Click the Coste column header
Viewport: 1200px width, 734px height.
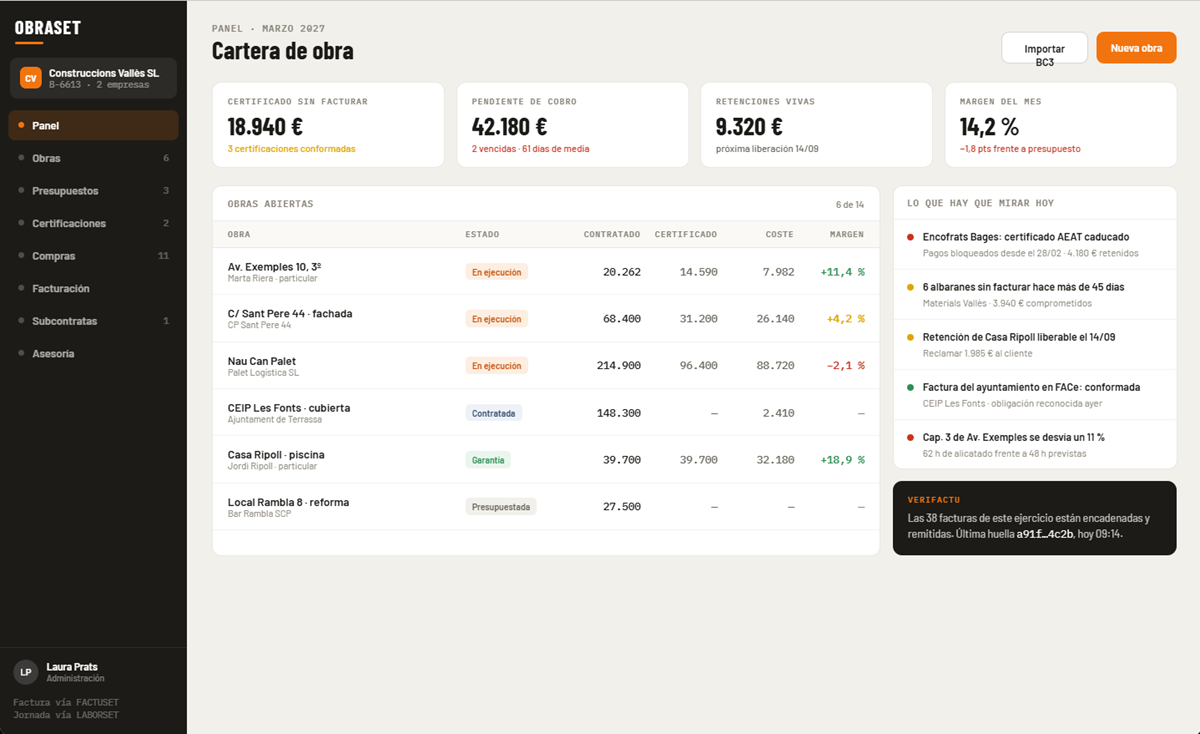point(780,235)
